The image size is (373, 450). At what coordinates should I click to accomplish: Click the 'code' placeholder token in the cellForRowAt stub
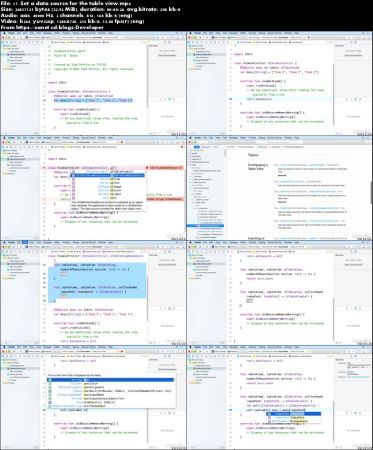[x=249, y=300]
